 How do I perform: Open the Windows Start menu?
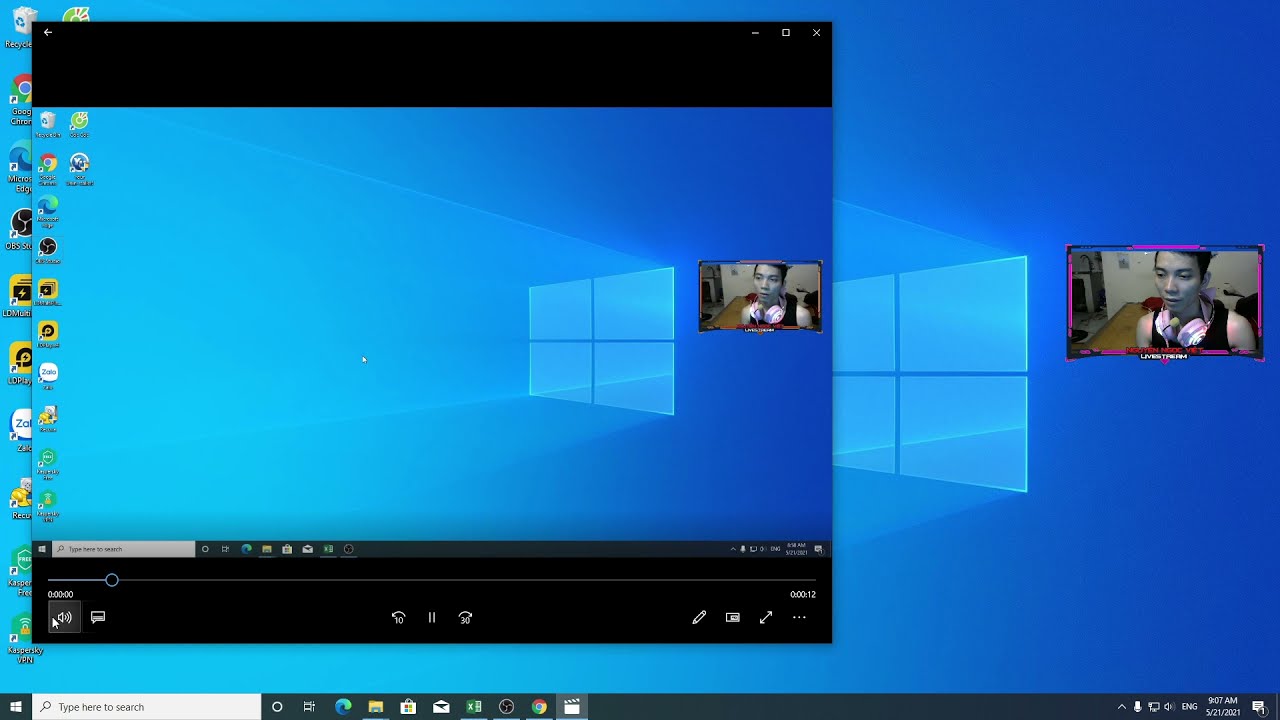coord(16,707)
